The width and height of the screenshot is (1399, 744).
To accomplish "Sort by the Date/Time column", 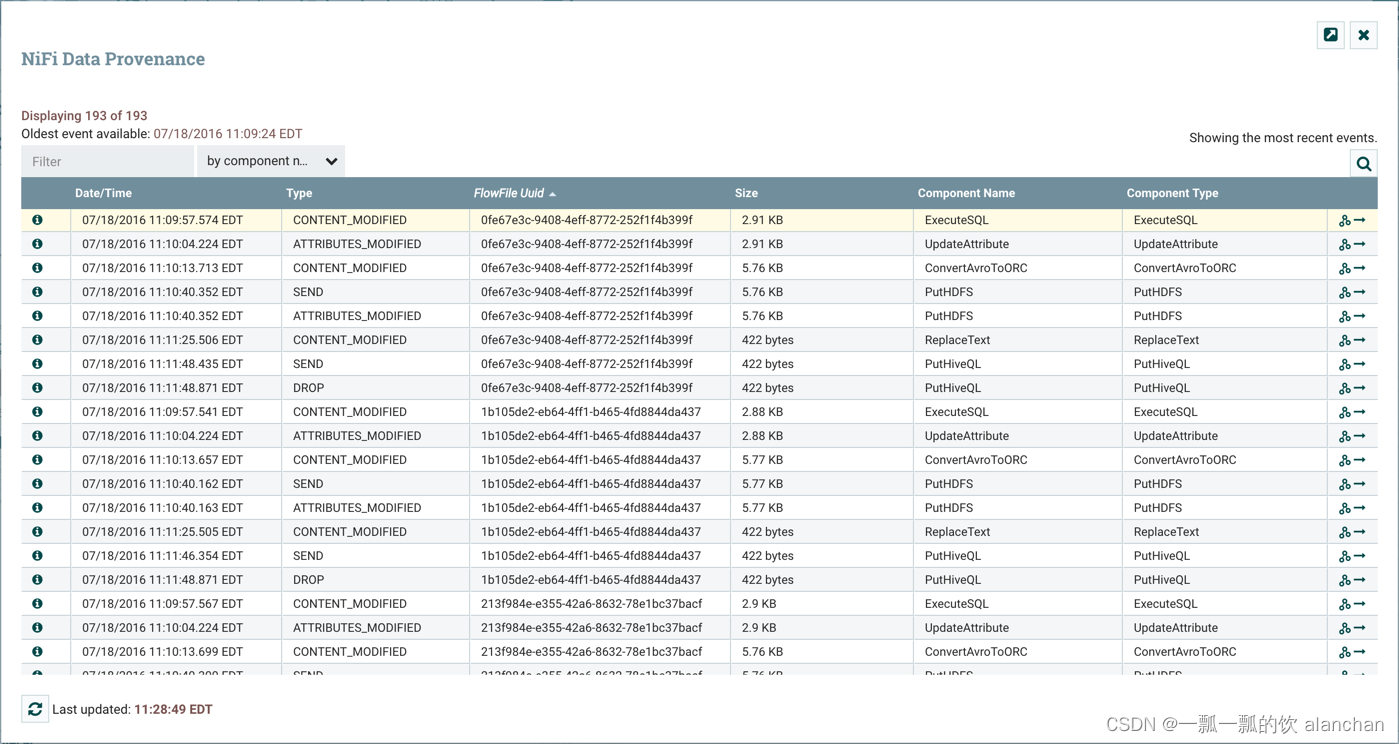I will click(103, 193).
